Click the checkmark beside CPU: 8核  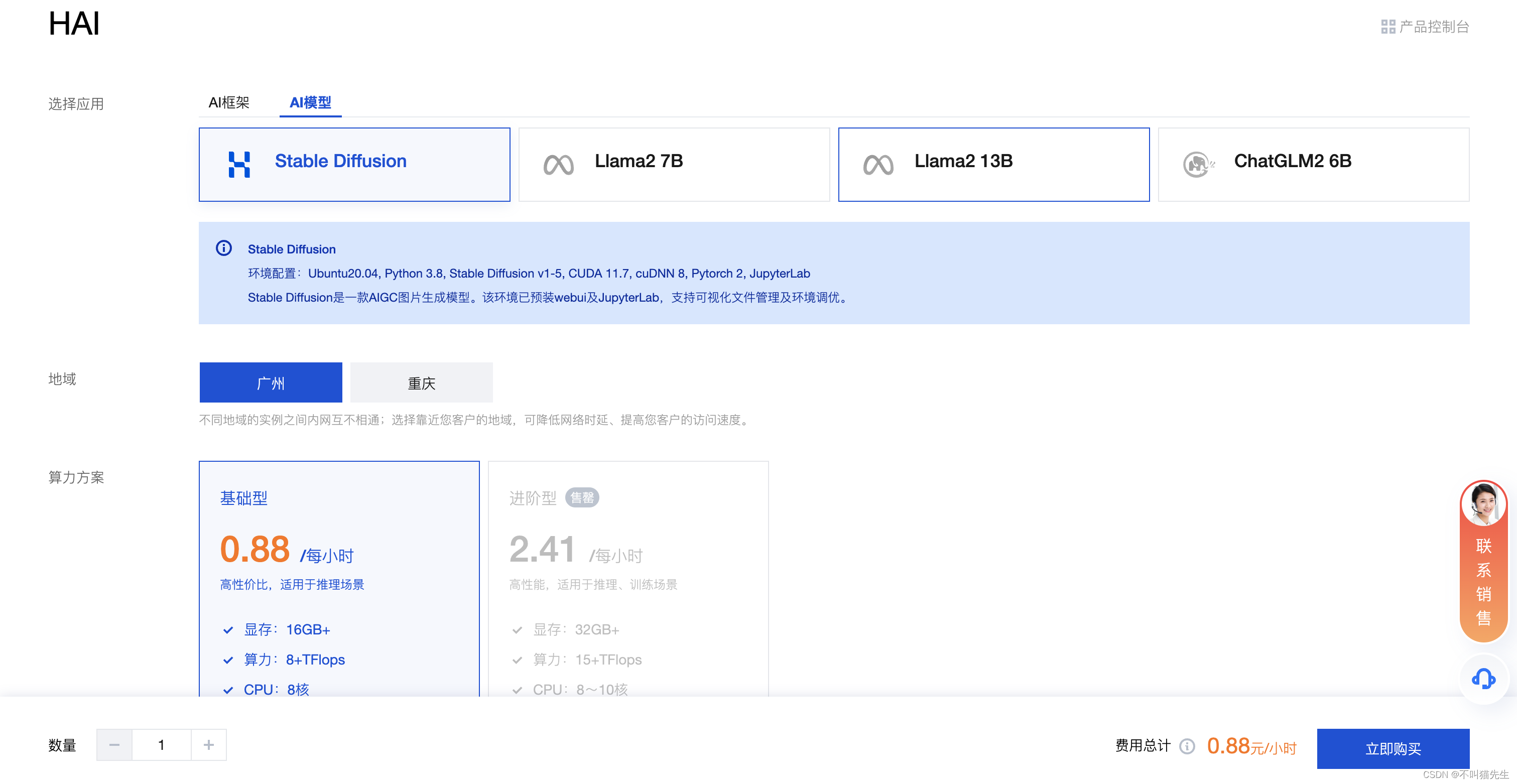click(x=228, y=690)
